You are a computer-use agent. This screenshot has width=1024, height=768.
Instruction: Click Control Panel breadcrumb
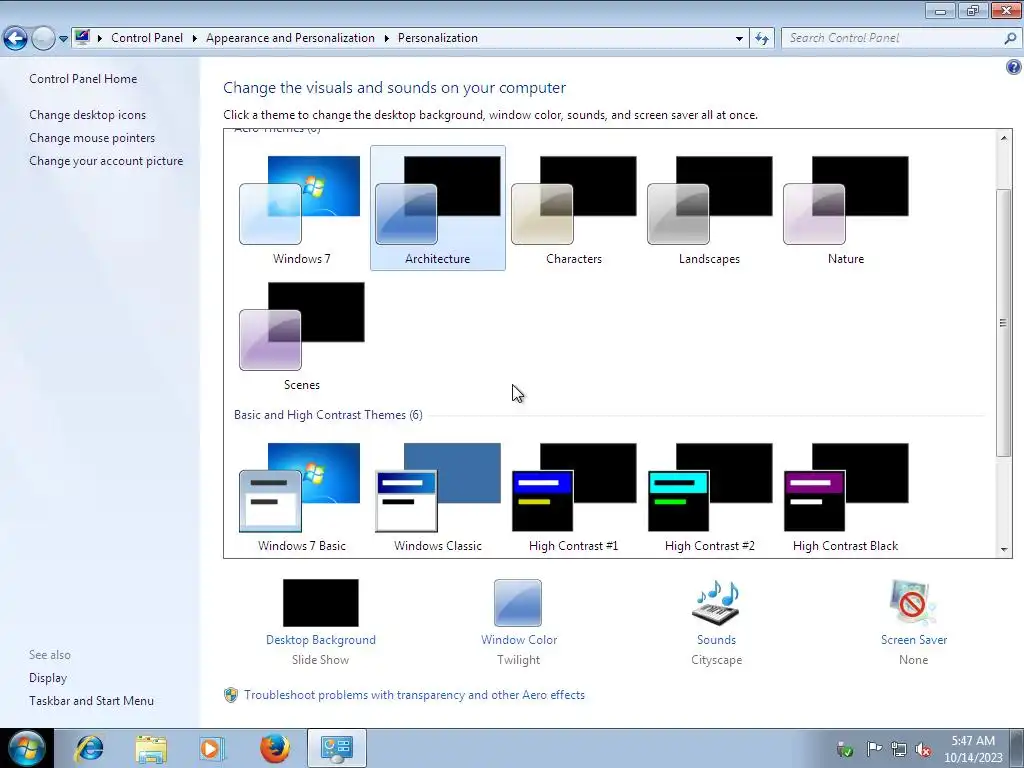coord(147,38)
